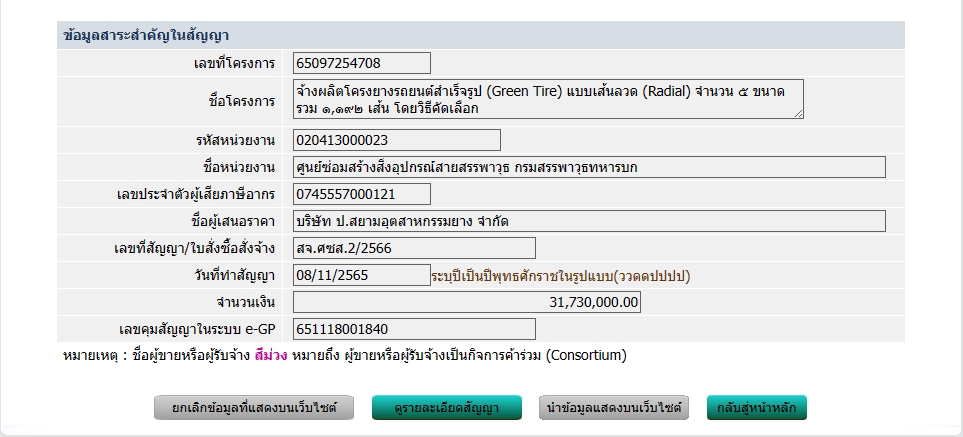Focus the ชื่อผู้เสนอราคา bidder name field
Viewport: 963px width, 437px height.
coord(589,221)
